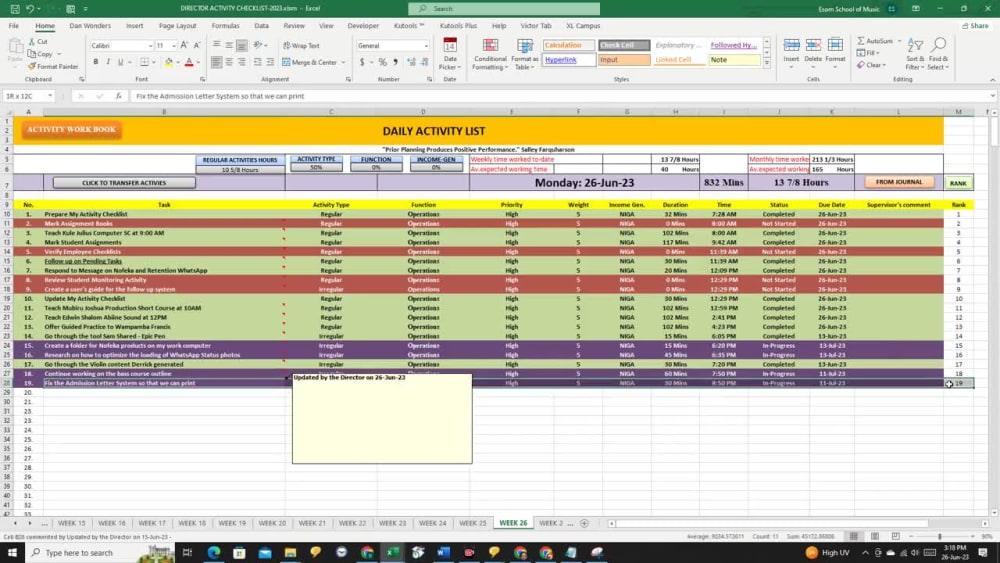Set Top Align vertical alignment
Viewport: 1000px width, 563px height.
tap(217, 45)
